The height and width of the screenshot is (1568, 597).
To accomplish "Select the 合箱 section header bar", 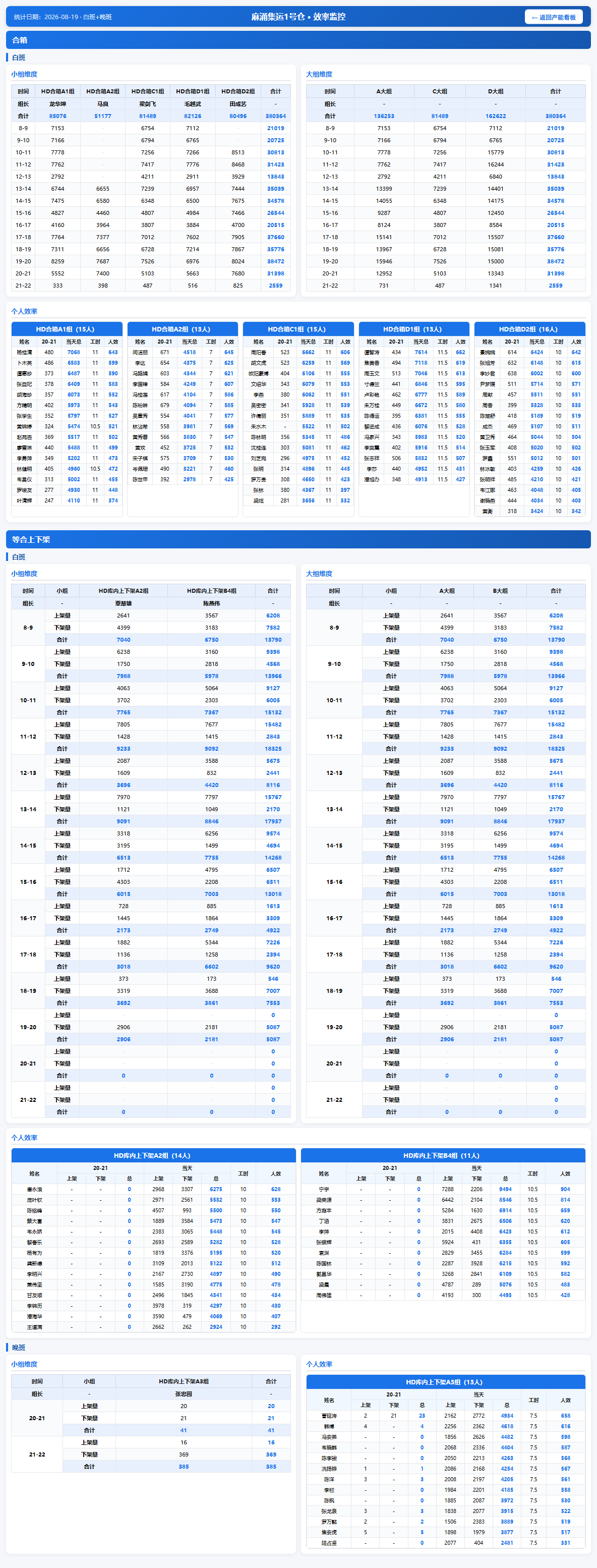I will point(298,40).
